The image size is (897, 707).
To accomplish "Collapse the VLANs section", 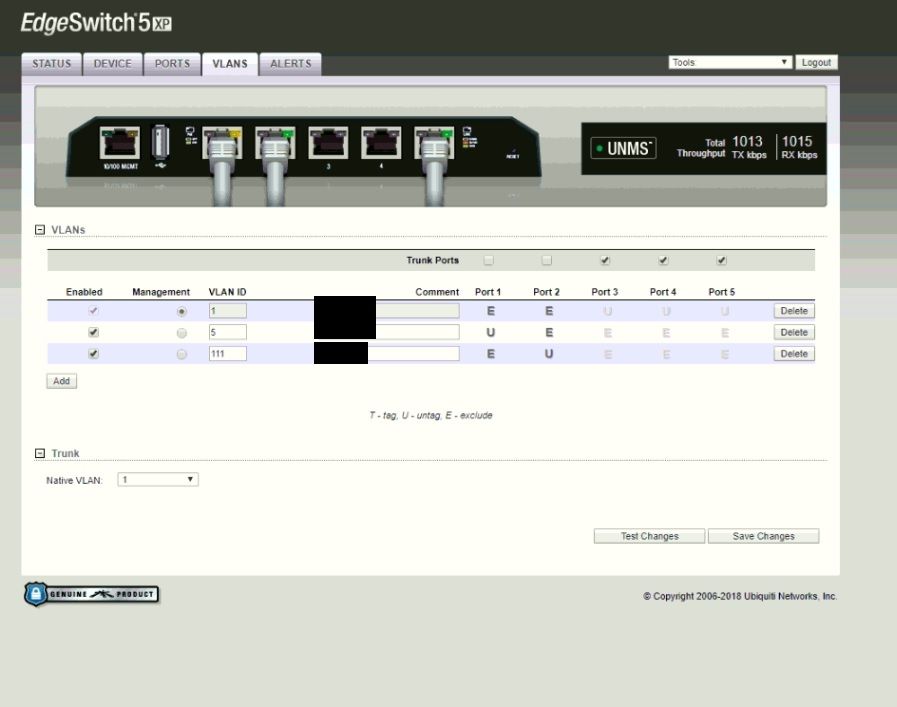I will (40, 230).
